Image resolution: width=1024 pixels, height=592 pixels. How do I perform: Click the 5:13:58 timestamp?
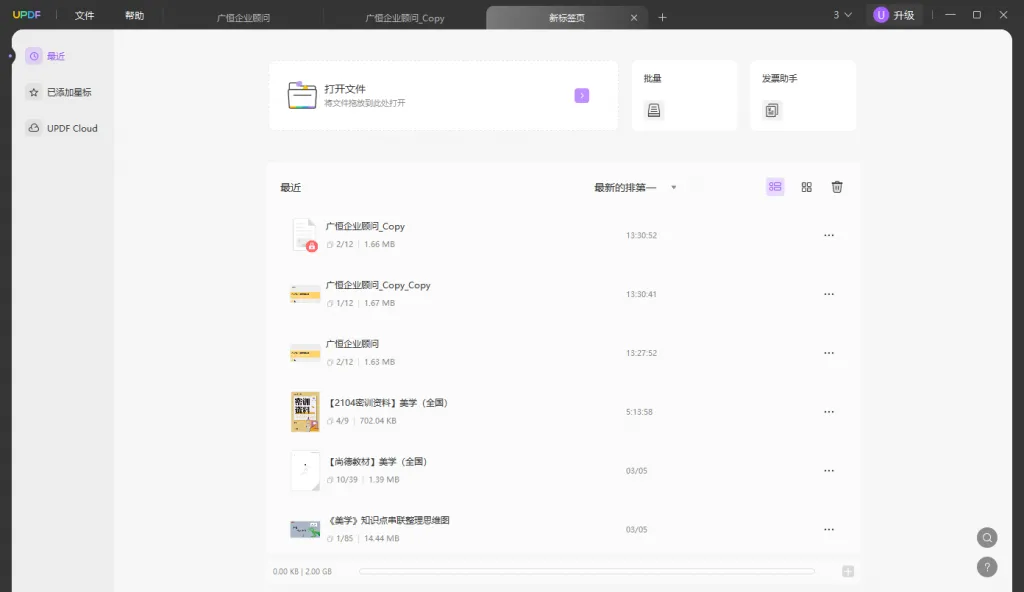(x=639, y=412)
